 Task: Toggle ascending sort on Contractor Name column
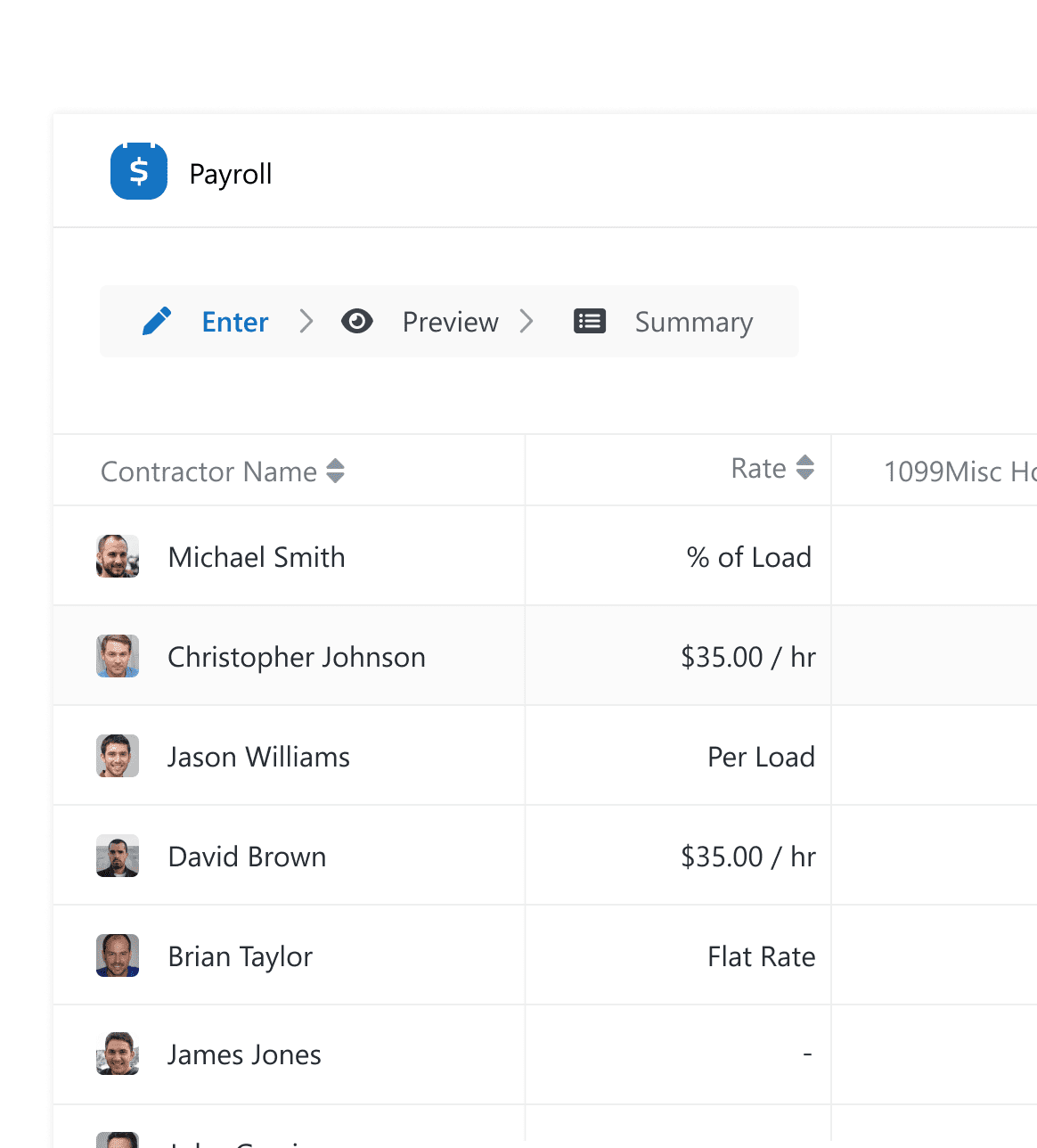coord(336,471)
